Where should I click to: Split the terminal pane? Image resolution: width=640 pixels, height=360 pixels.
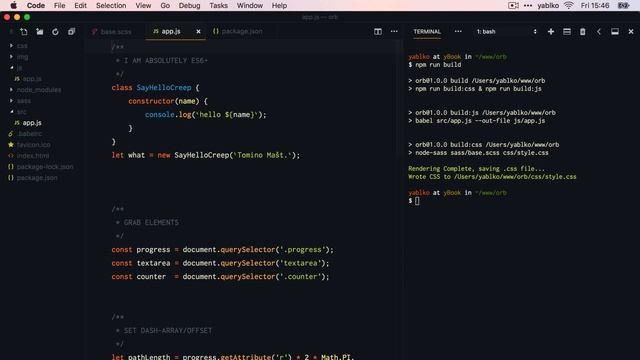point(567,31)
